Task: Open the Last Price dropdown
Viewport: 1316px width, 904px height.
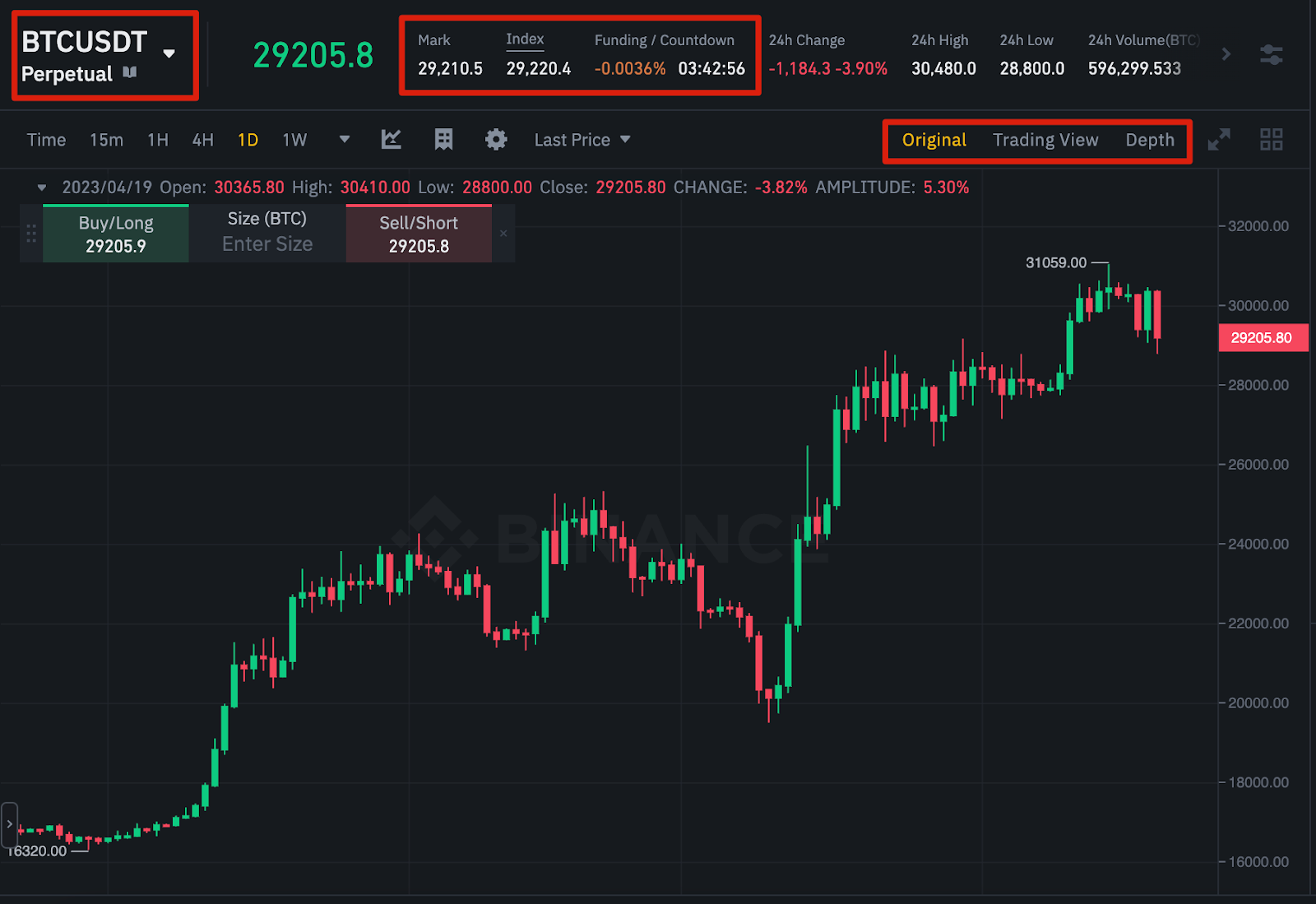Action: (x=582, y=140)
